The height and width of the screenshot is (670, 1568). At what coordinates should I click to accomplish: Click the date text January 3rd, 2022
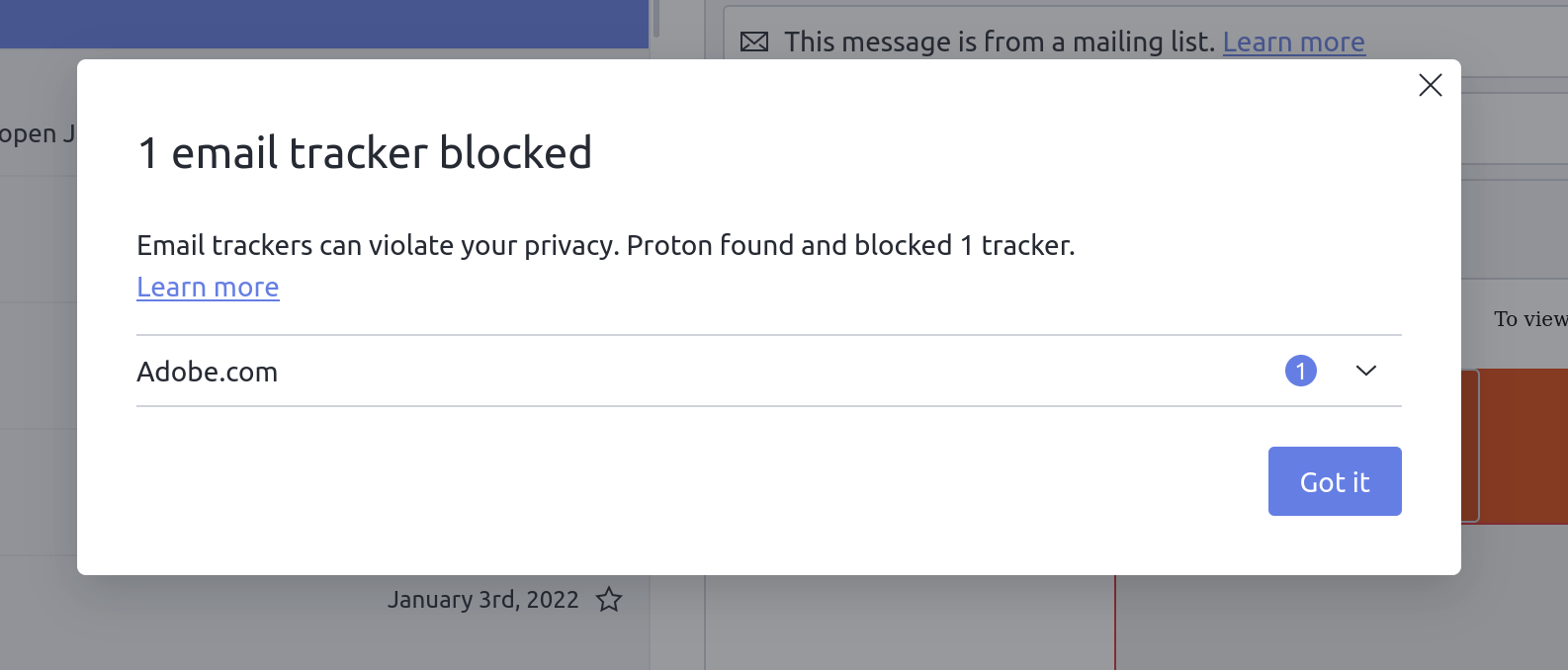483,599
